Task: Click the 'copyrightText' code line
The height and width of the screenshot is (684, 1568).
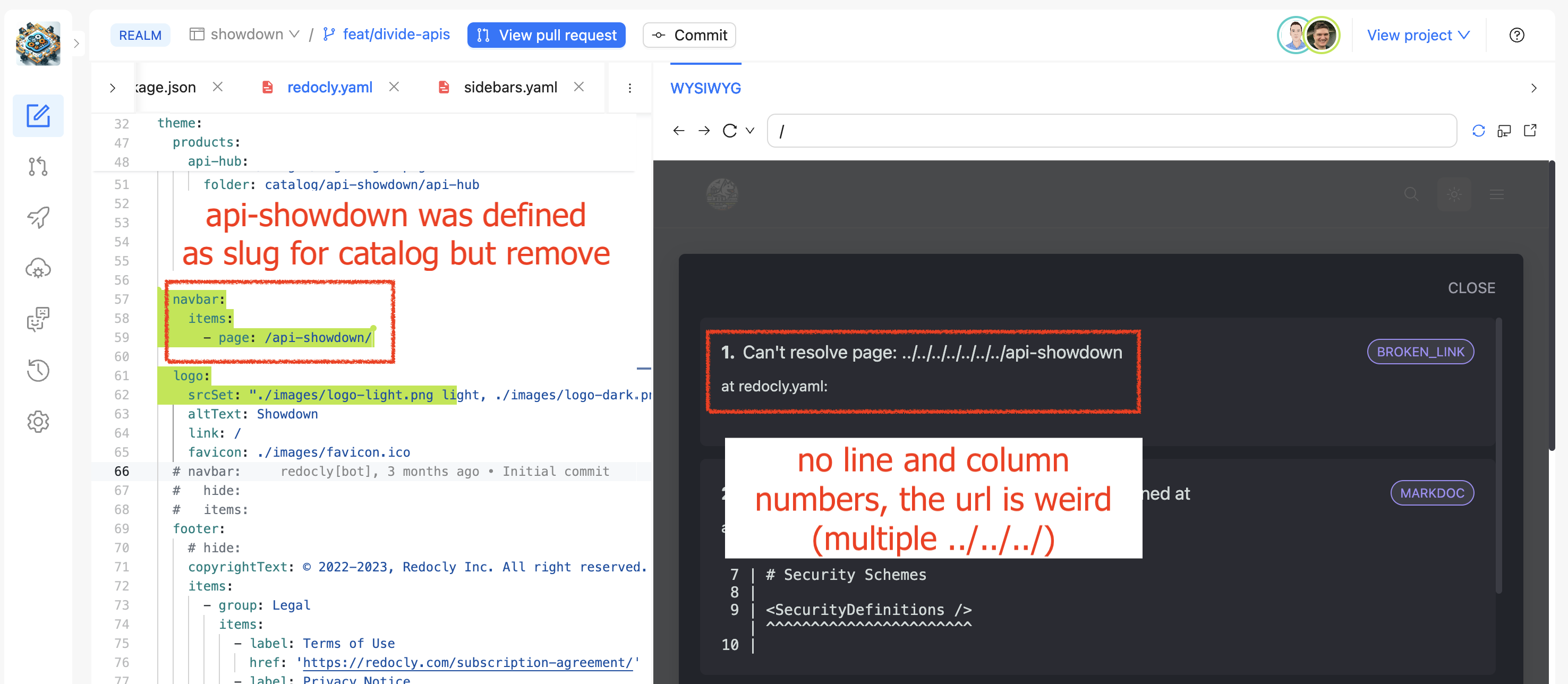Action: pyautogui.click(x=416, y=567)
